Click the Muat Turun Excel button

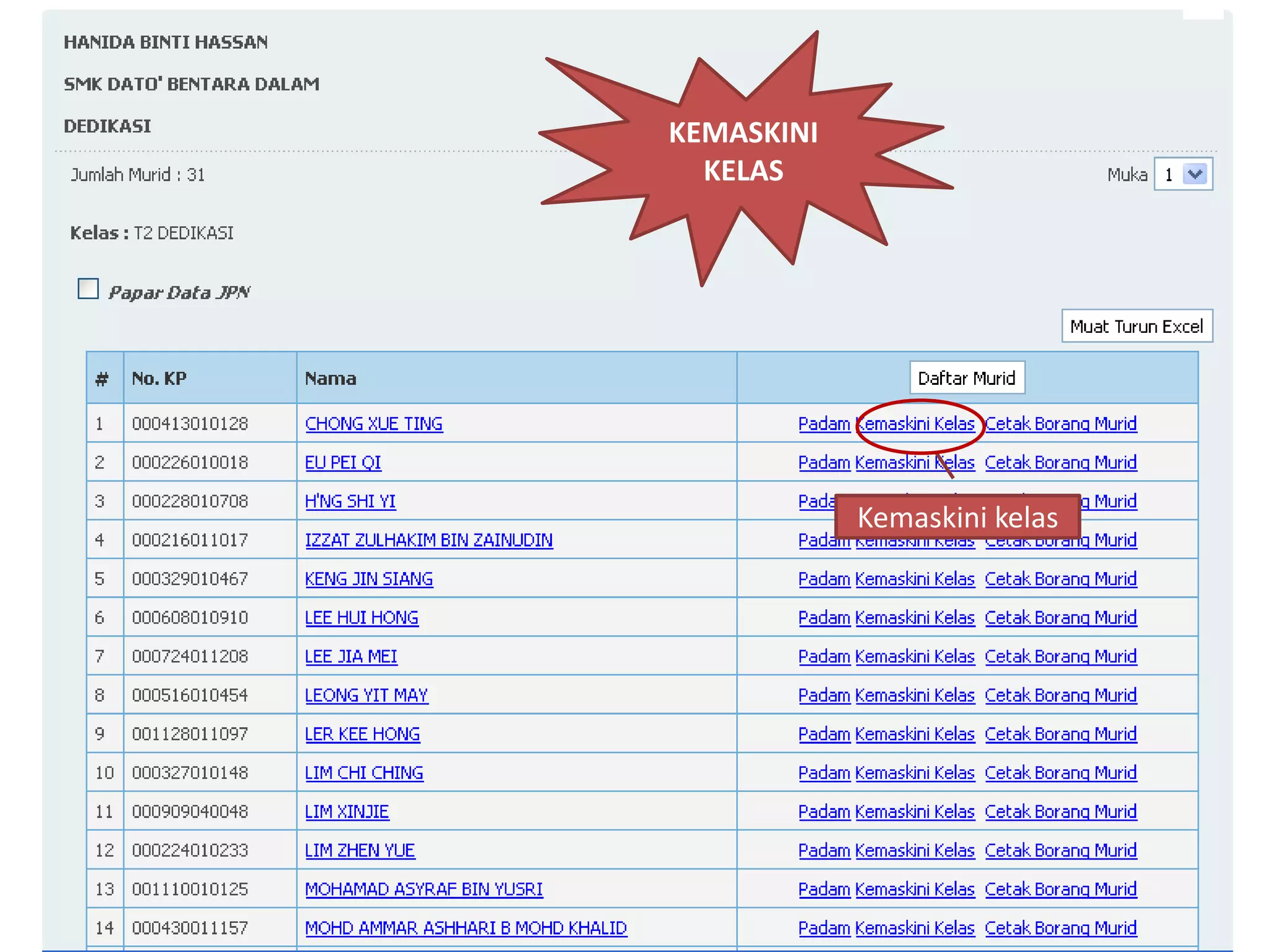pos(1136,326)
